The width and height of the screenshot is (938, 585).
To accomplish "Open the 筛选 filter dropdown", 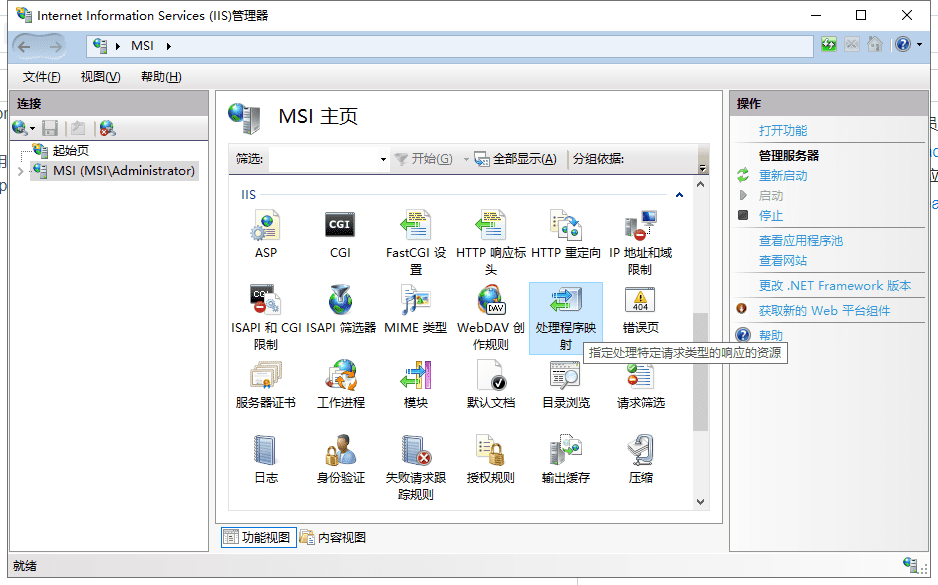I will point(383,160).
